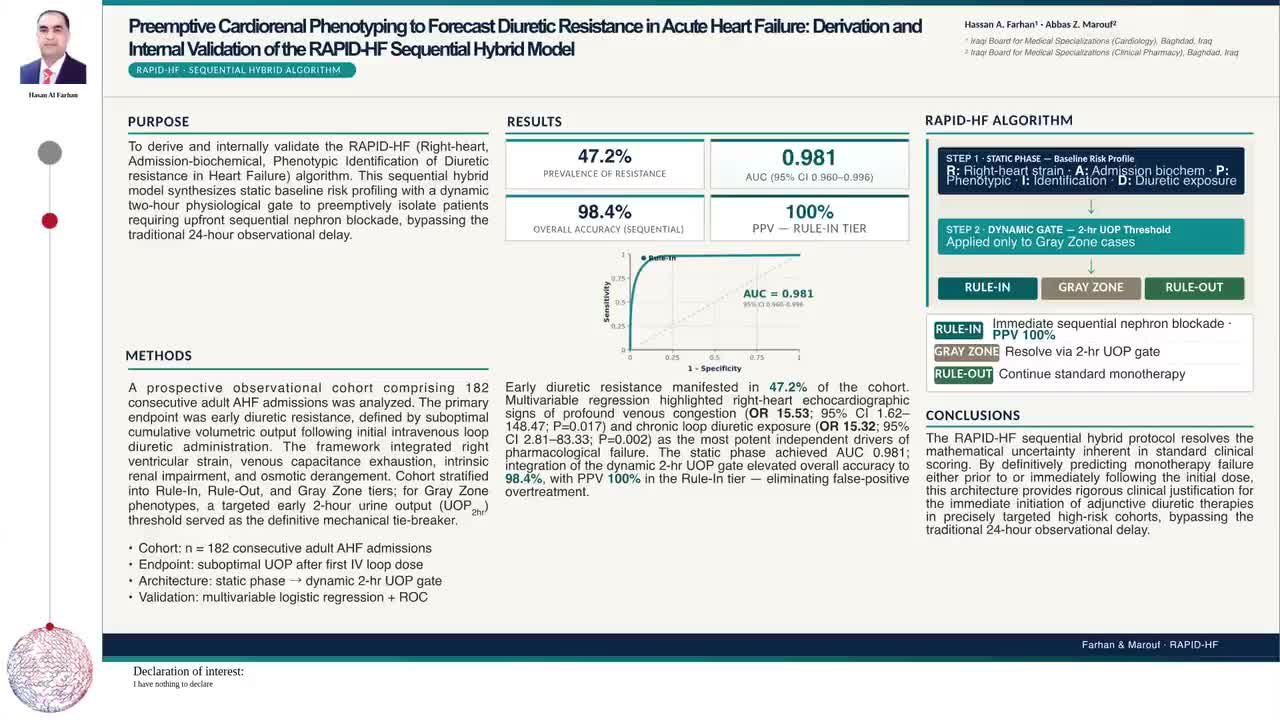
Task: Click the Cardiology affiliation line
Action: coord(1088,42)
